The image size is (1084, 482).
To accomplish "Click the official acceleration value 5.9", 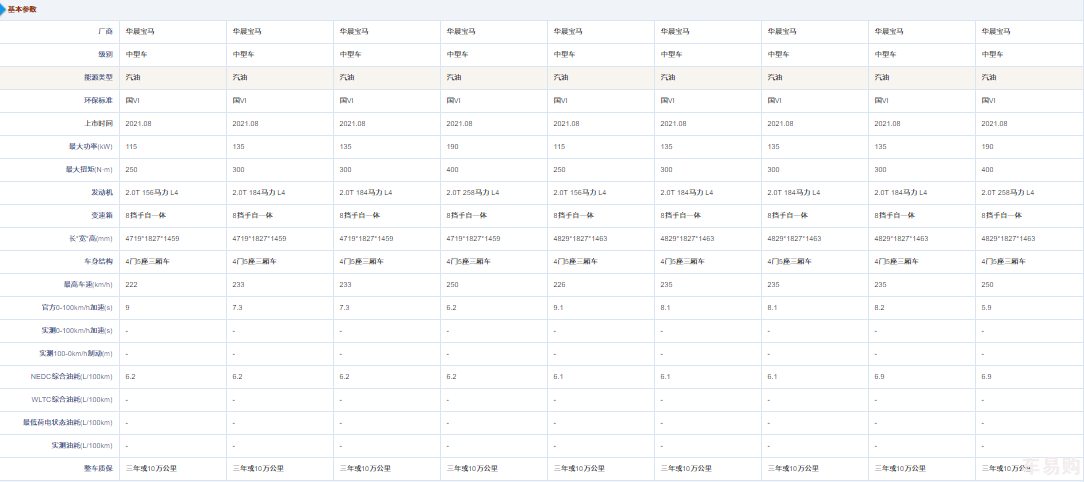I will tap(987, 308).
